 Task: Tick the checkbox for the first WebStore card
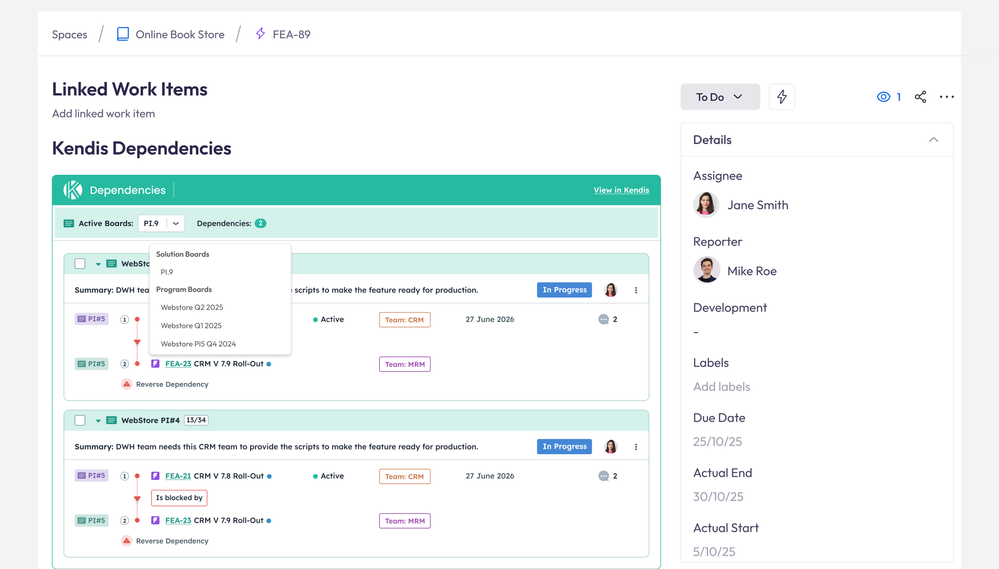(80, 264)
